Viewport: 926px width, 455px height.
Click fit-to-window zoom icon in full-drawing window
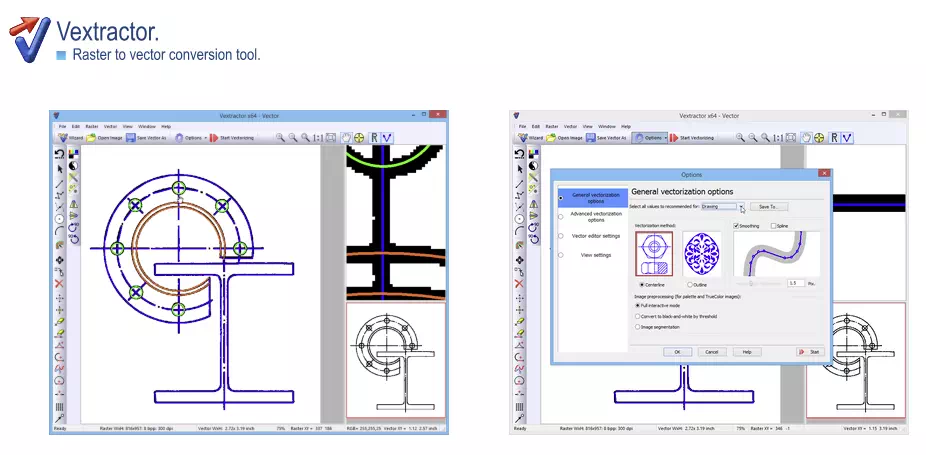[x=331, y=138]
